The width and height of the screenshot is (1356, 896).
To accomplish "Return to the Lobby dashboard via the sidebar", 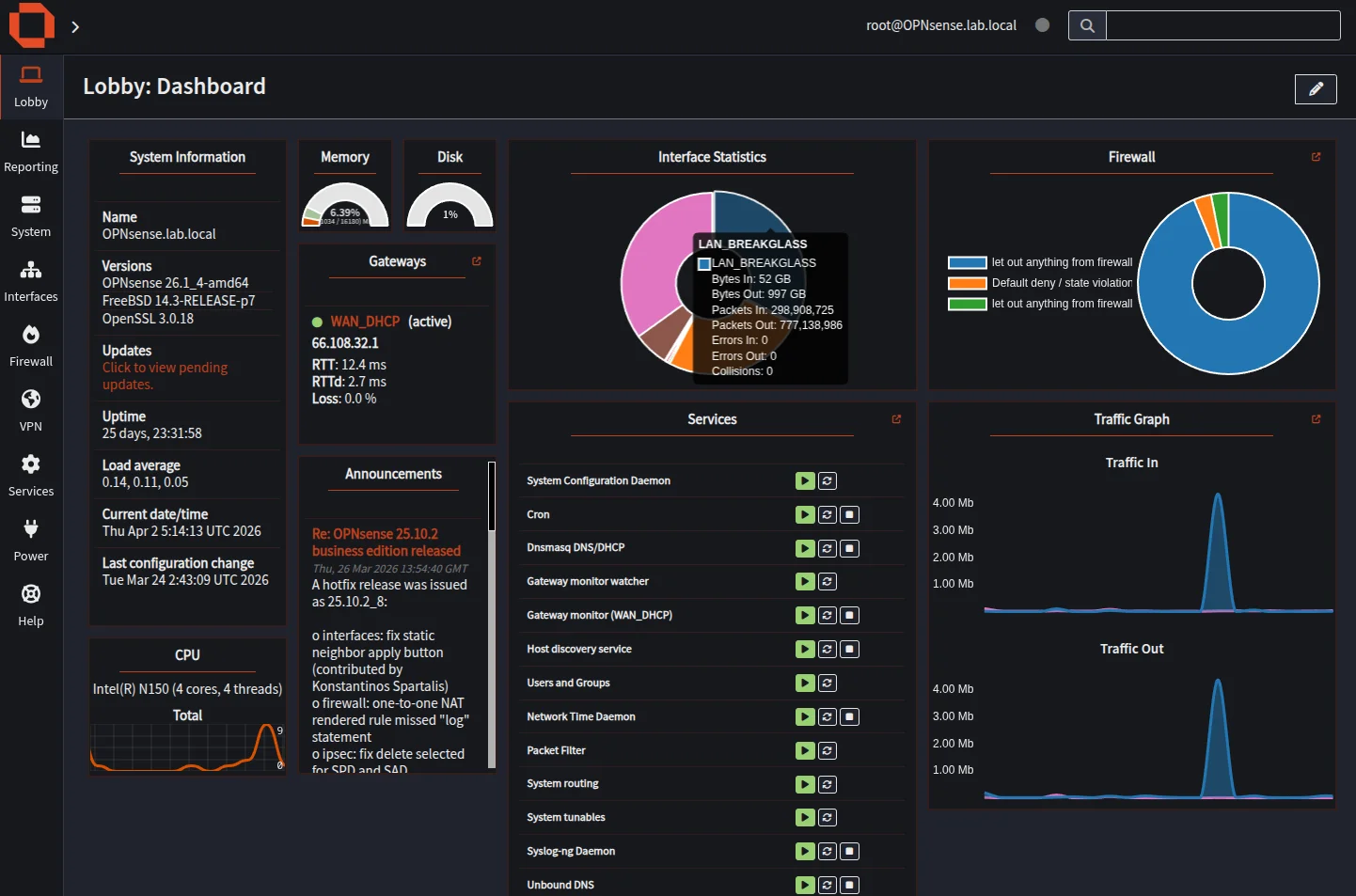I will tap(31, 86).
